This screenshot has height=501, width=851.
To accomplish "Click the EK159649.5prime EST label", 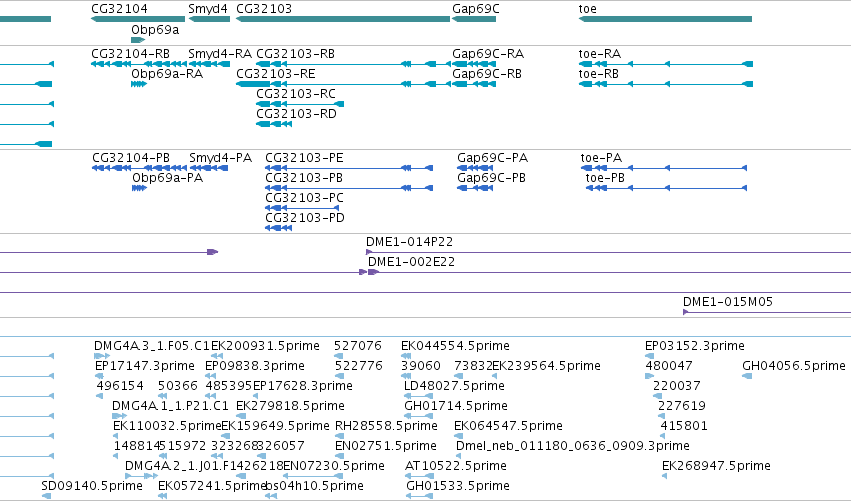I will (x=275, y=427).
